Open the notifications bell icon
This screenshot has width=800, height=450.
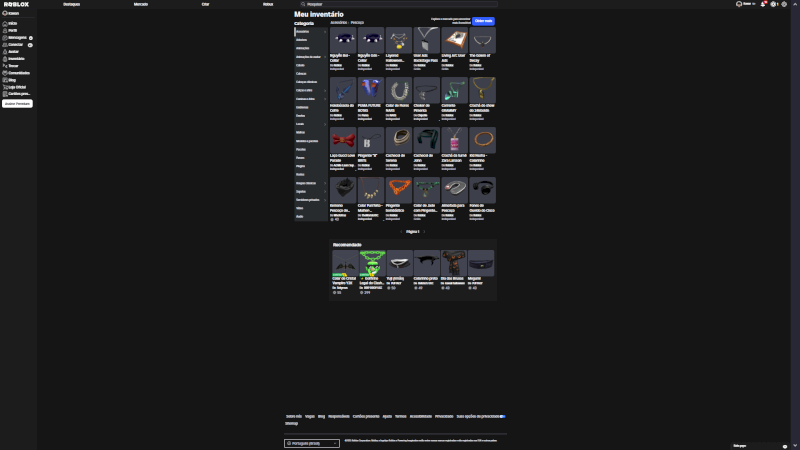(763, 4)
